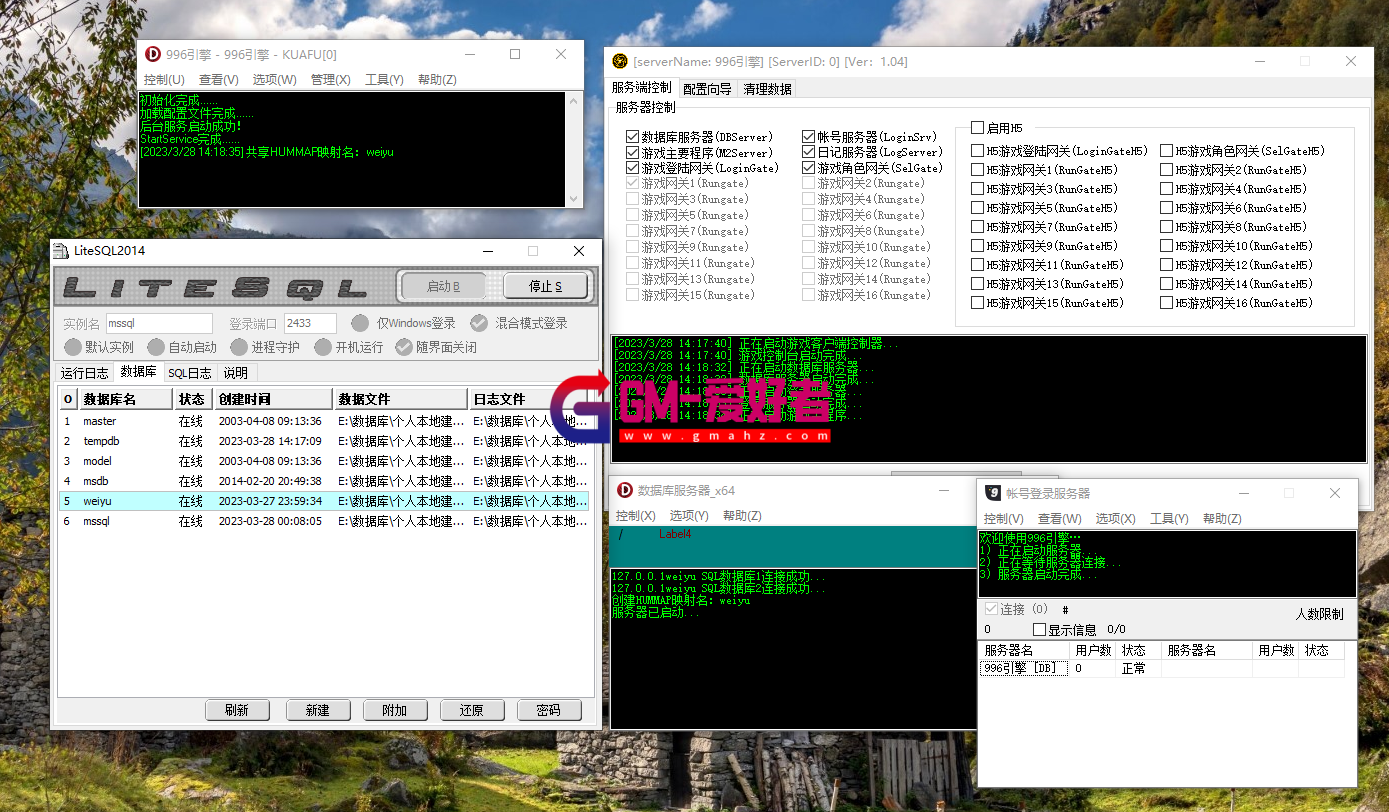
Task: Click the serverName control panel title icon
Action: (620, 61)
